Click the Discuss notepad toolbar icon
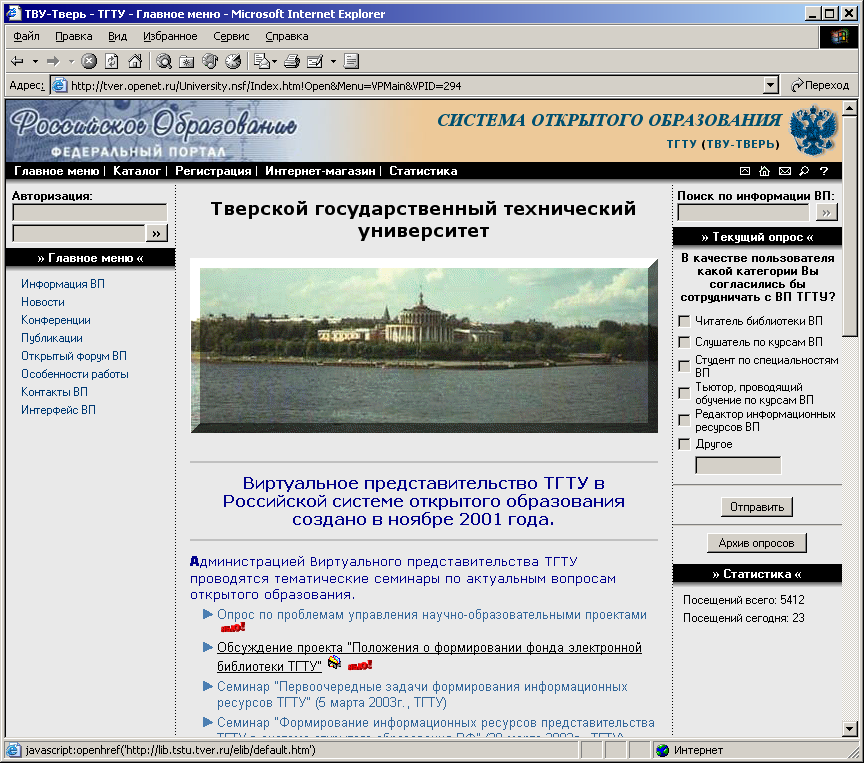864x763 pixels. [x=351, y=61]
